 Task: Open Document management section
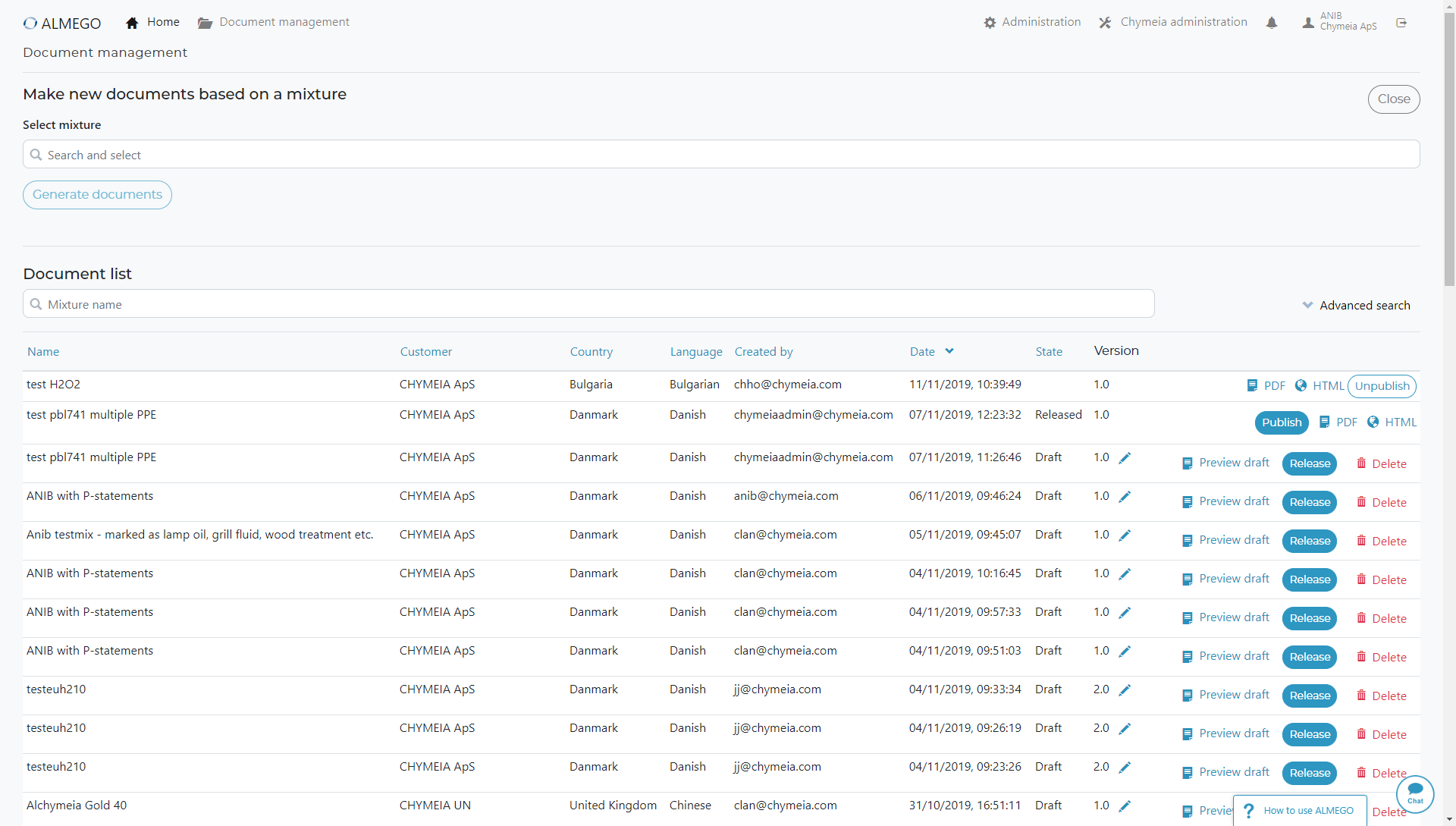point(274,22)
